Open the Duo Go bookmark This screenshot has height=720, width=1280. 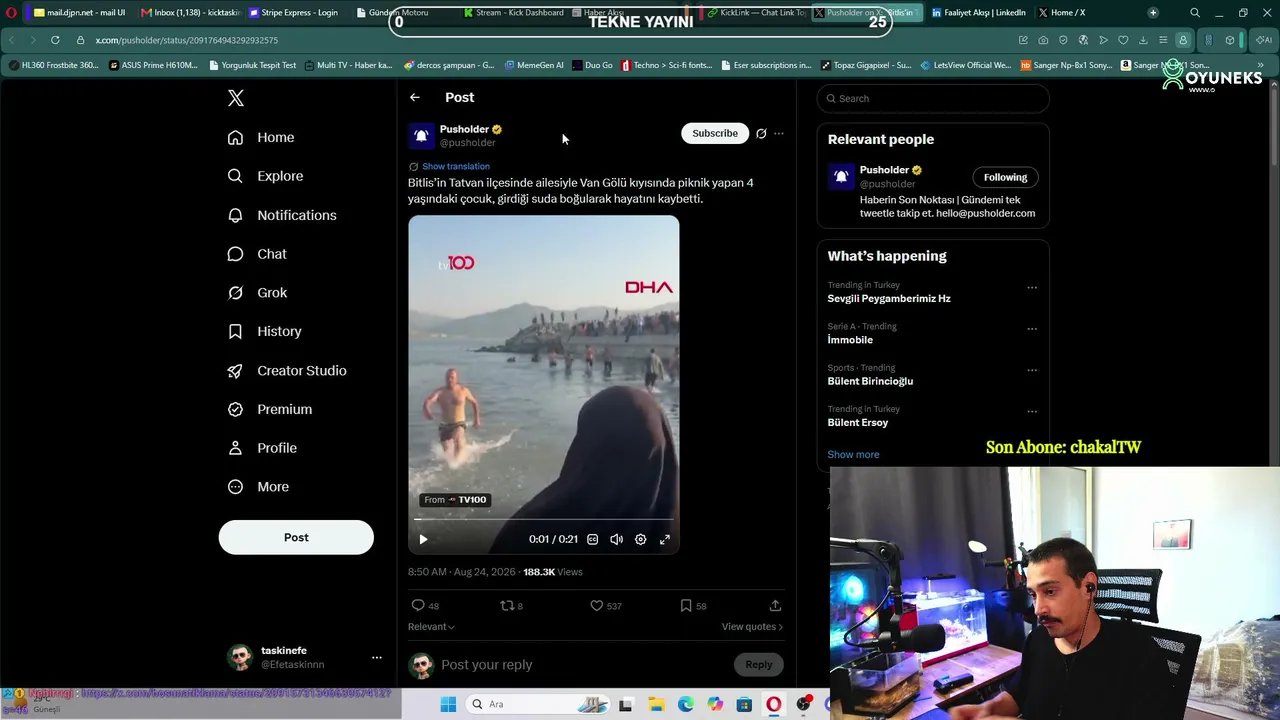tap(593, 65)
